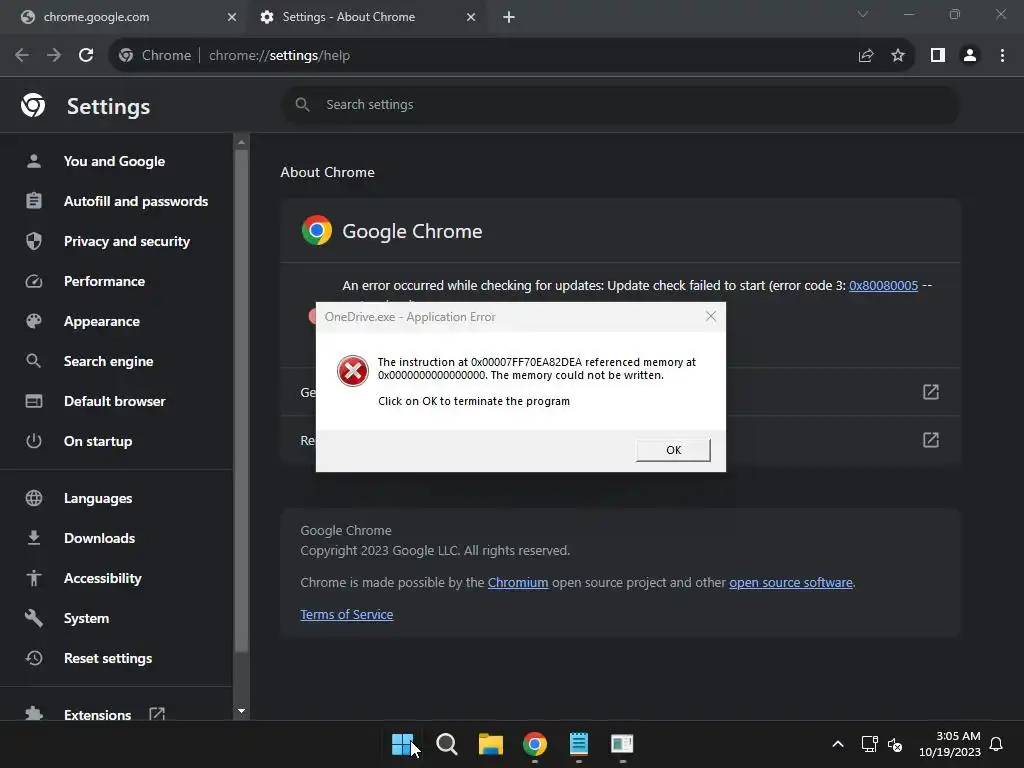The width and height of the screenshot is (1024, 768).
Task: Click the palette icon beside Appearance
Action: [x=34, y=321]
